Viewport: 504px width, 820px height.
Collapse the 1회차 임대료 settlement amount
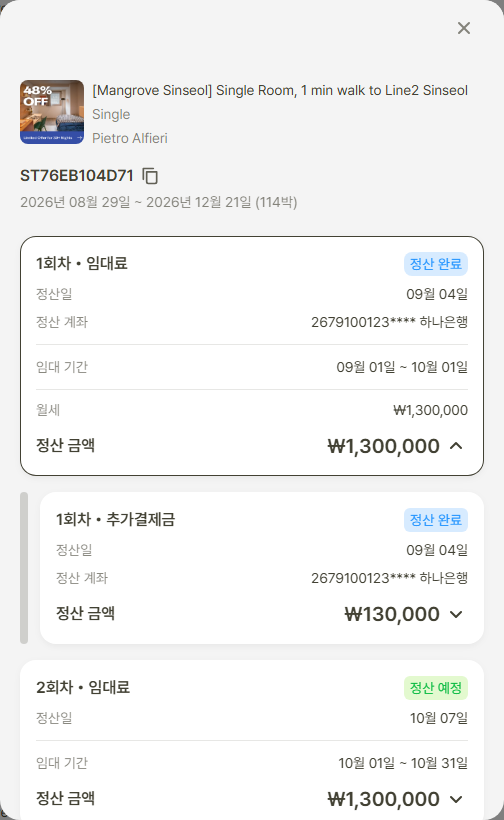456,446
